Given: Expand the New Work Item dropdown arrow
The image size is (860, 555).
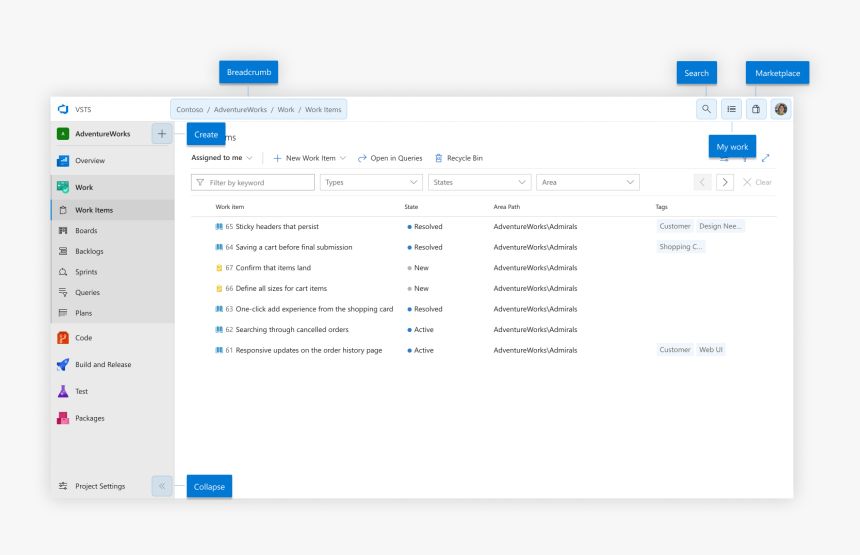Looking at the screenshot, I should [x=343, y=158].
